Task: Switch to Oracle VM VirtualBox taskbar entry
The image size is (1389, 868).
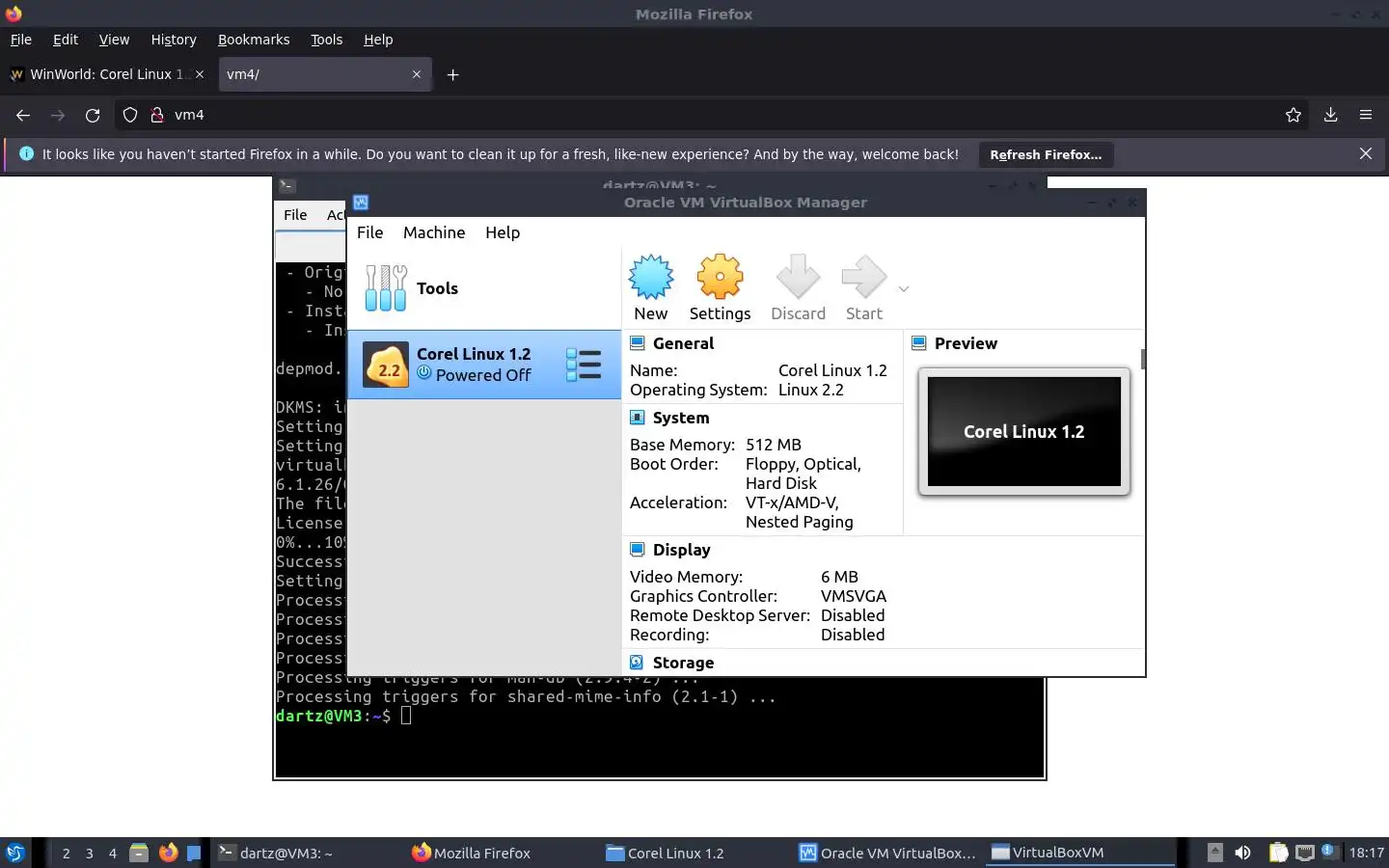Action: (888, 853)
